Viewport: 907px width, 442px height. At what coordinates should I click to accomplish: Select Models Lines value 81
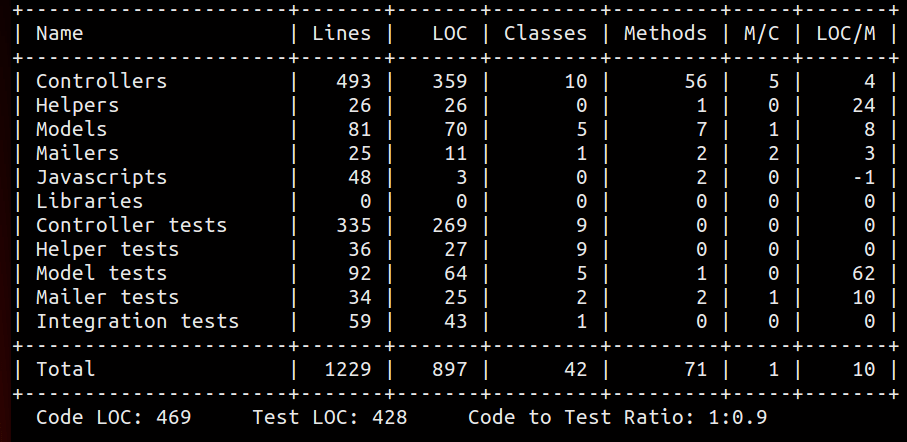359,129
